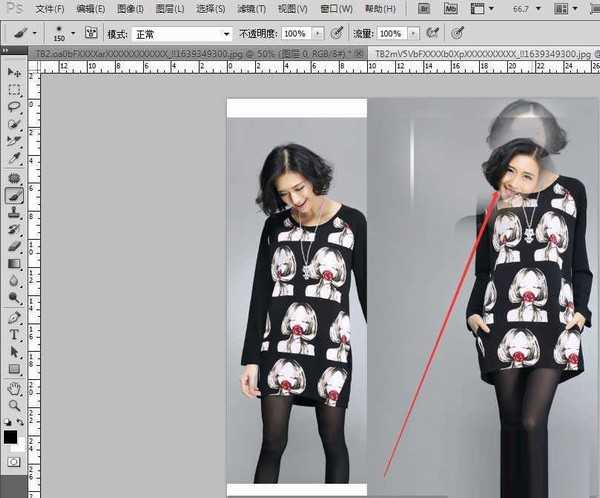The height and width of the screenshot is (498, 600).
Task: Choose the Lasso tool
Action: coord(14,107)
